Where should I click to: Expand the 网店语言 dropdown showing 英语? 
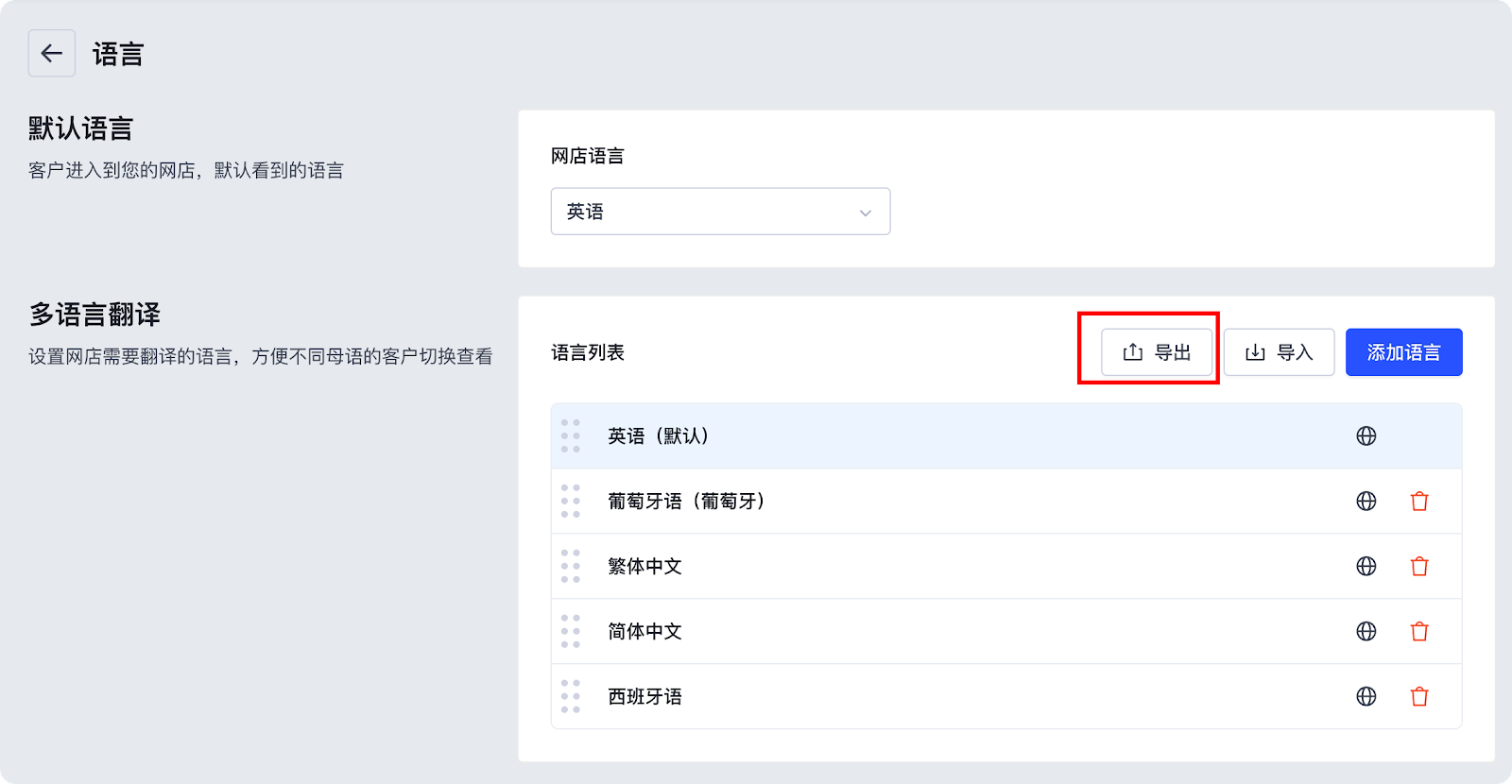tap(720, 212)
